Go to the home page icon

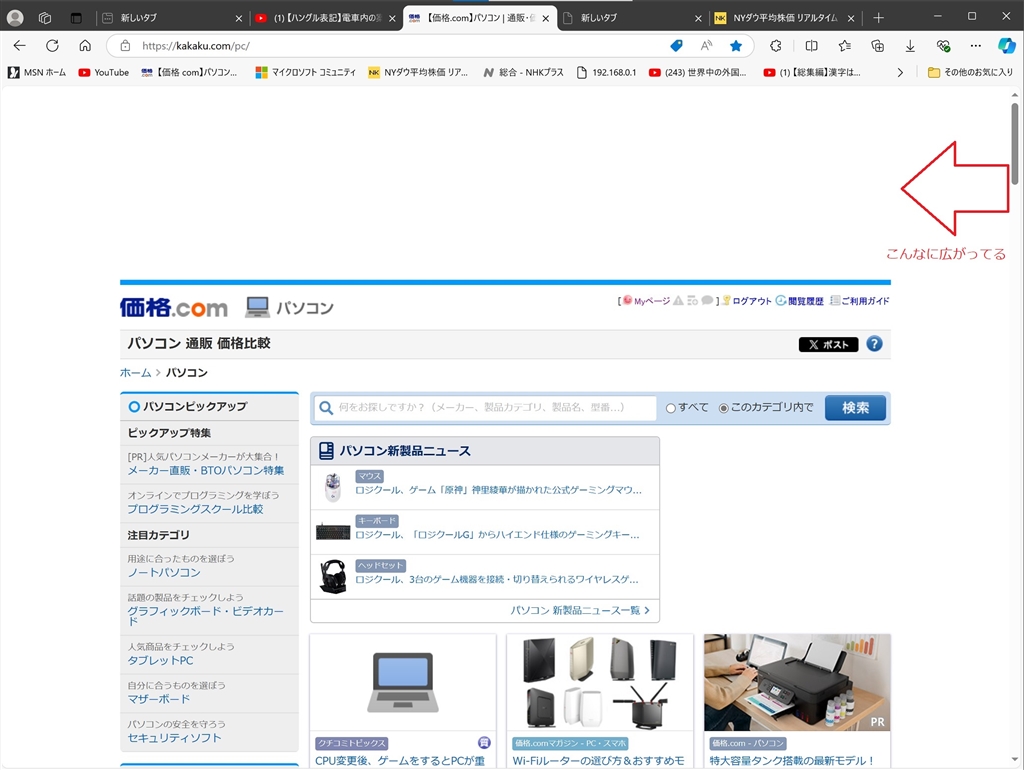click(x=85, y=46)
